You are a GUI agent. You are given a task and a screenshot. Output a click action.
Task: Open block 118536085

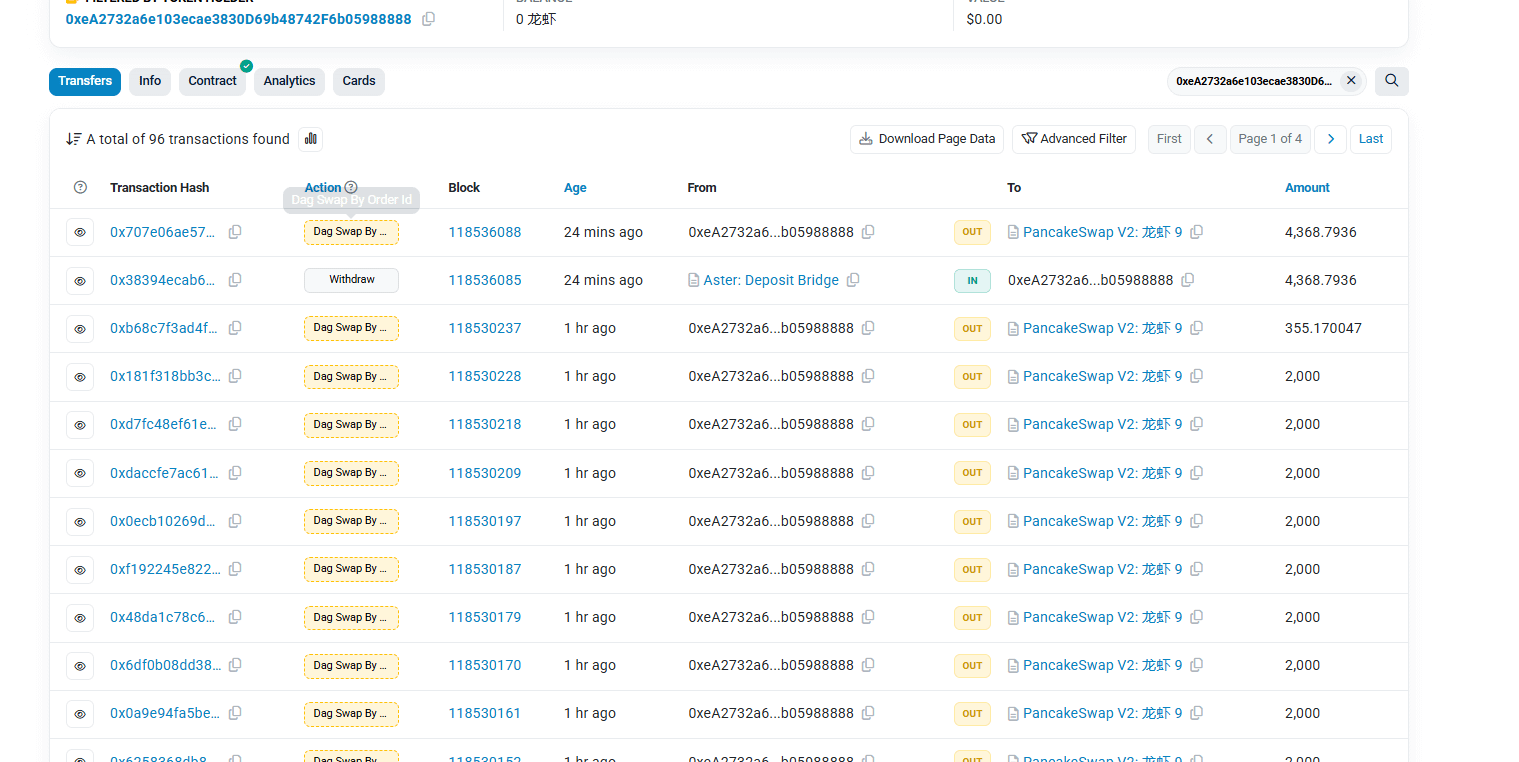click(x=485, y=280)
